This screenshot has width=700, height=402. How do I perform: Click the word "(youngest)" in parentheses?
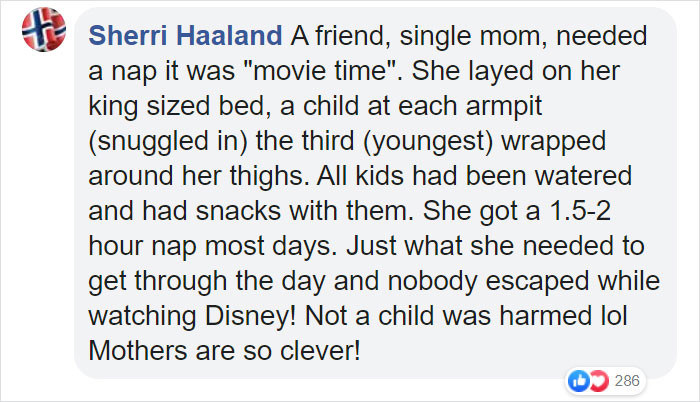tap(428, 142)
